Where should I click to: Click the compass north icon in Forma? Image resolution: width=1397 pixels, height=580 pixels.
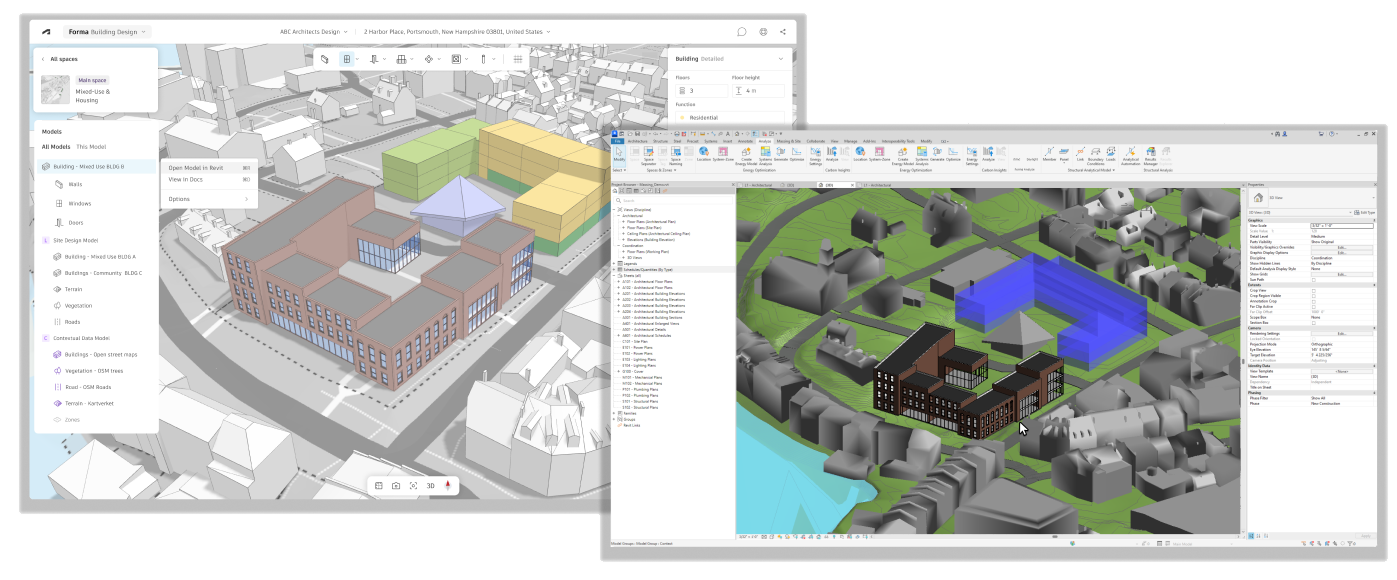pyautogui.click(x=448, y=485)
